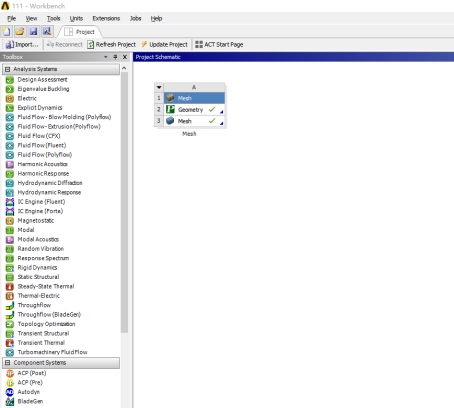Open the Toolbox panel options dropdown

coord(106,57)
